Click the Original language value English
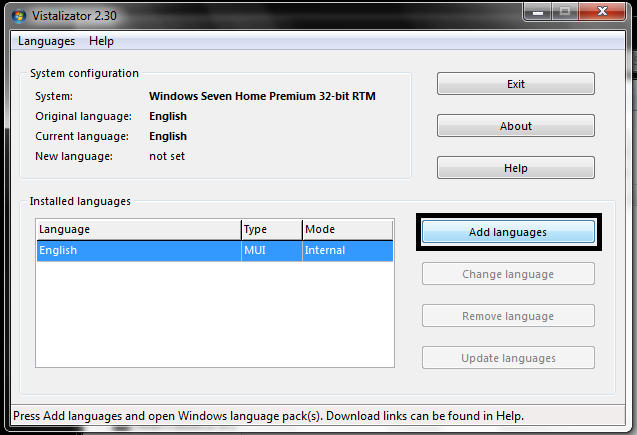The image size is (637, 435). [x=168, y=117]
